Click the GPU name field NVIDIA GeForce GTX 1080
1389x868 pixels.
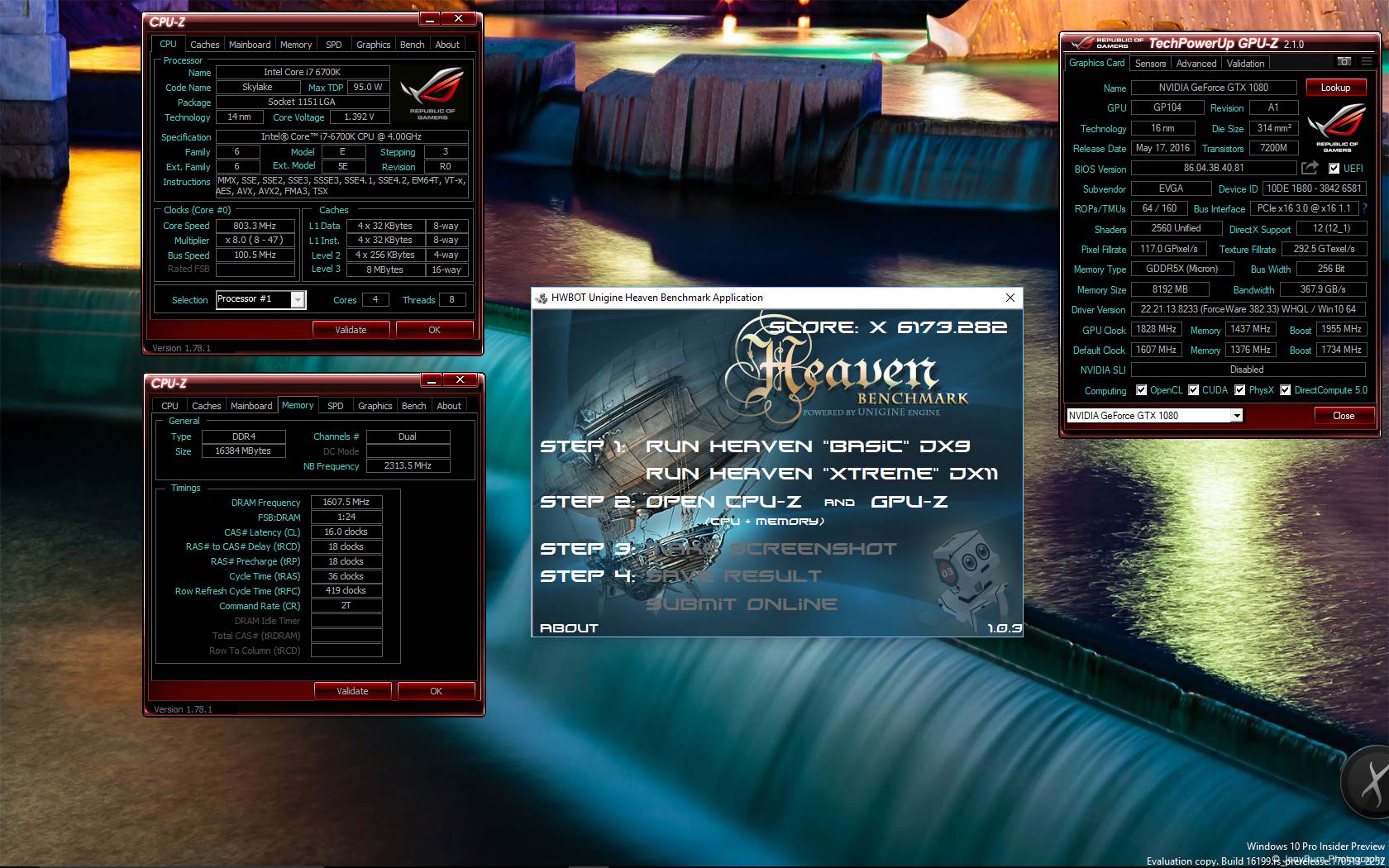[1213, 88]
